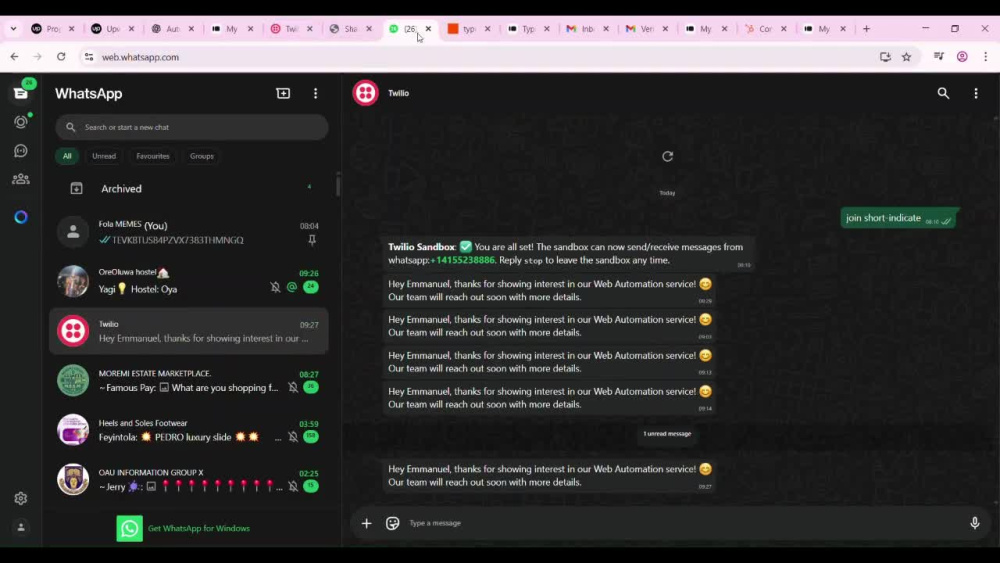The height and width of the screenshot is (563, 1000).
Task: Click the Twilio Sandbox confirmation message
Action: [569, 254]
